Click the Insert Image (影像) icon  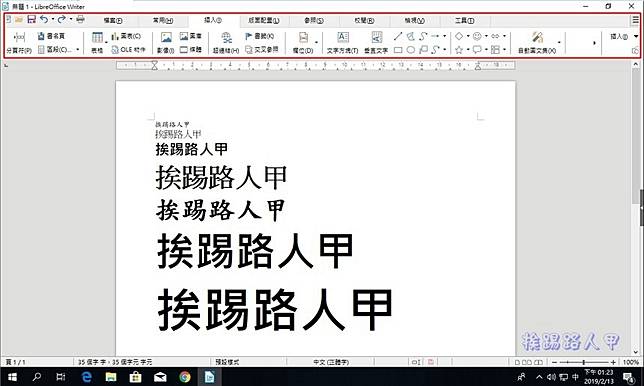click(166, 38)
